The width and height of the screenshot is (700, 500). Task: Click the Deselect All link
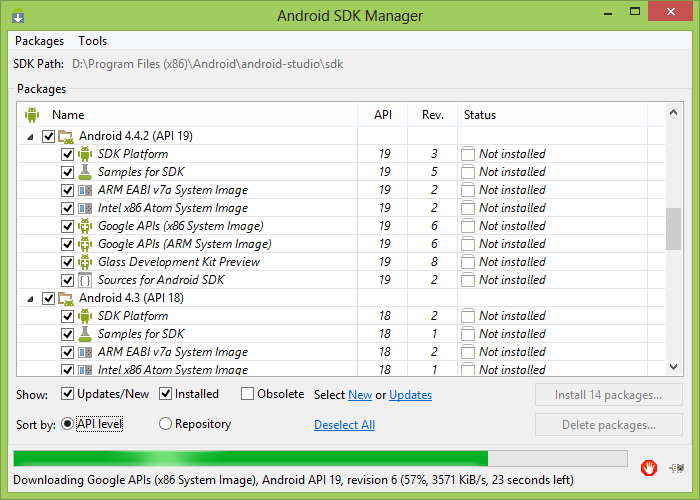point(344,425)
